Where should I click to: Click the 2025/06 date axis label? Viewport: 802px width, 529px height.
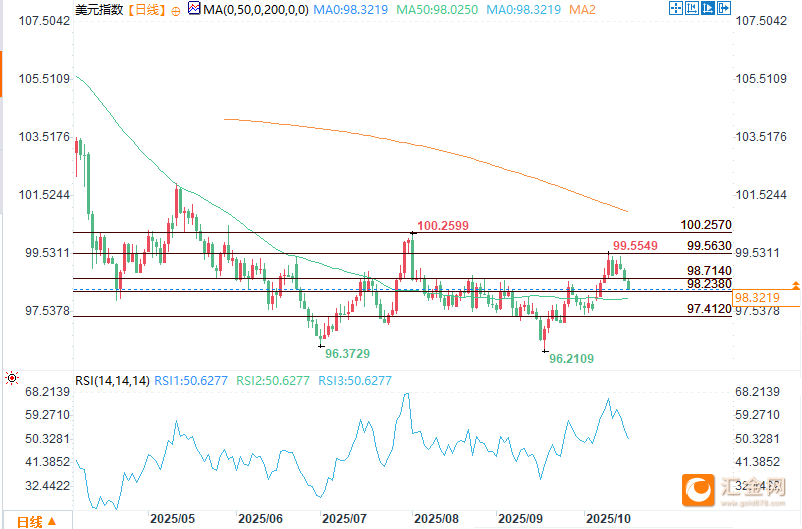[x=260, y=519]
